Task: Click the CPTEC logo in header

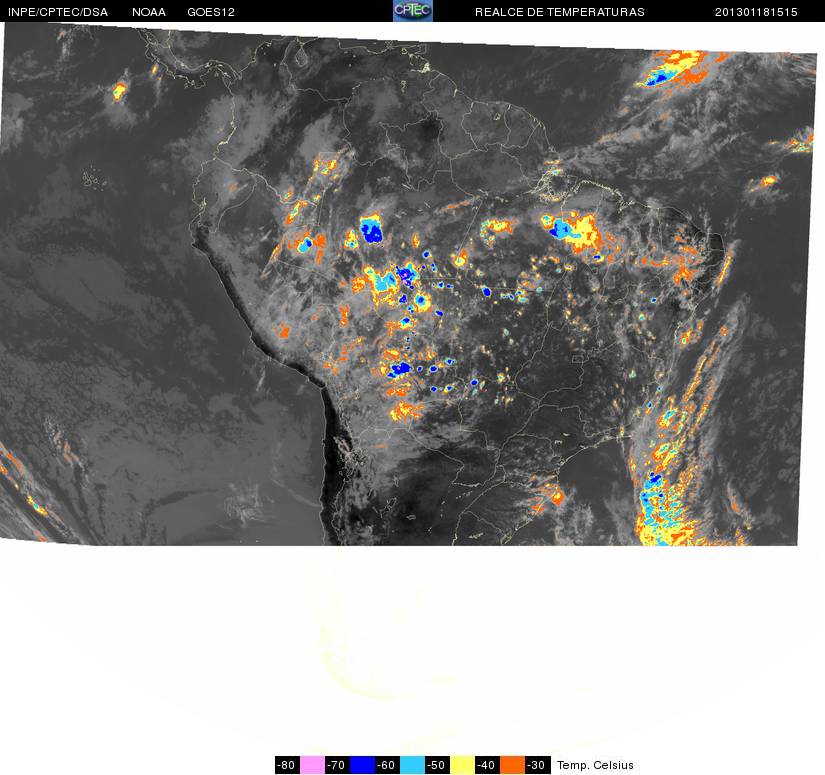Action: pyautogui.click(x=413, y=11)
